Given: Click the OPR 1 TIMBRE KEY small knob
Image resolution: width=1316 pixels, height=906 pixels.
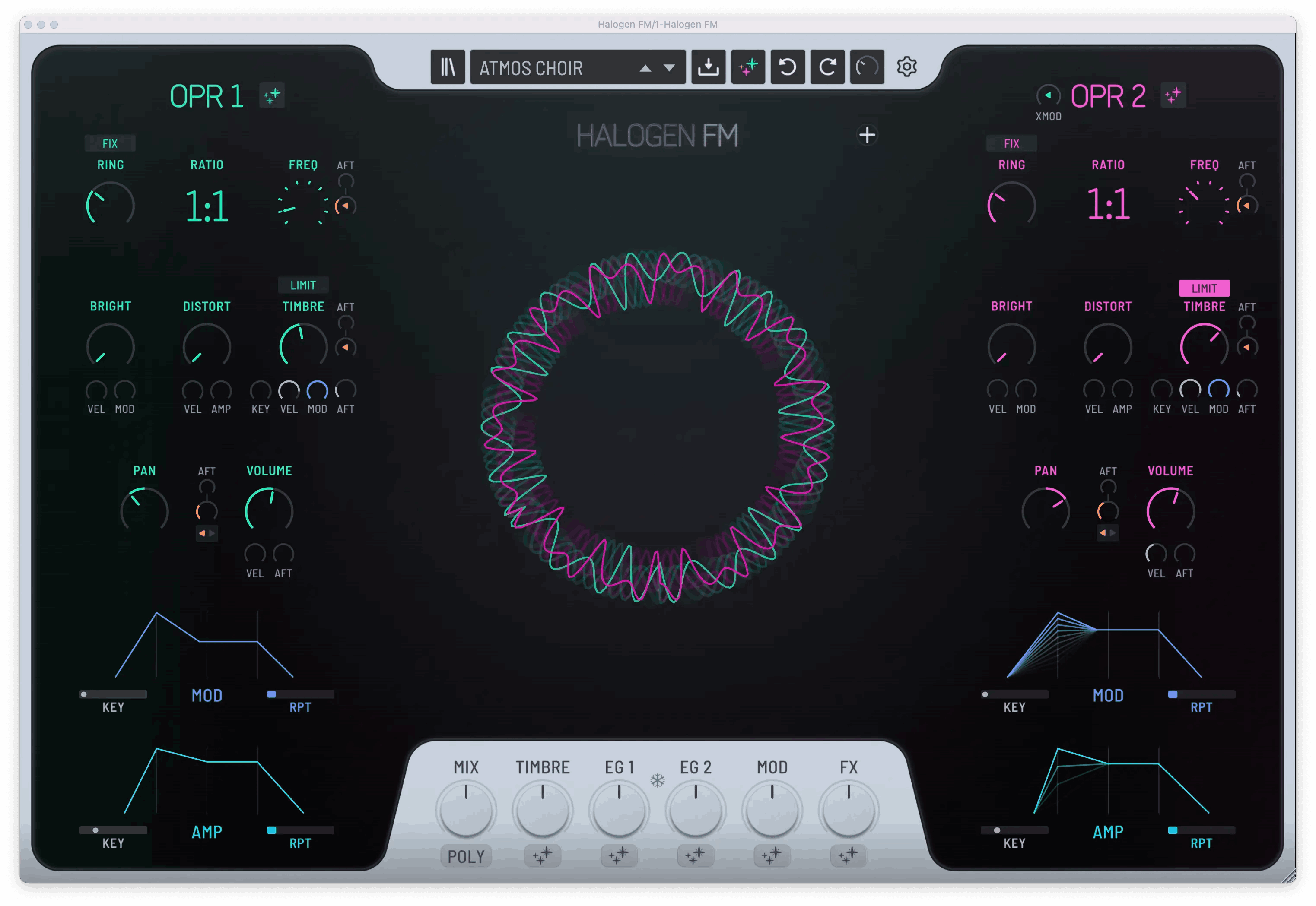Looking at the screenshot, I should [260, 390].
